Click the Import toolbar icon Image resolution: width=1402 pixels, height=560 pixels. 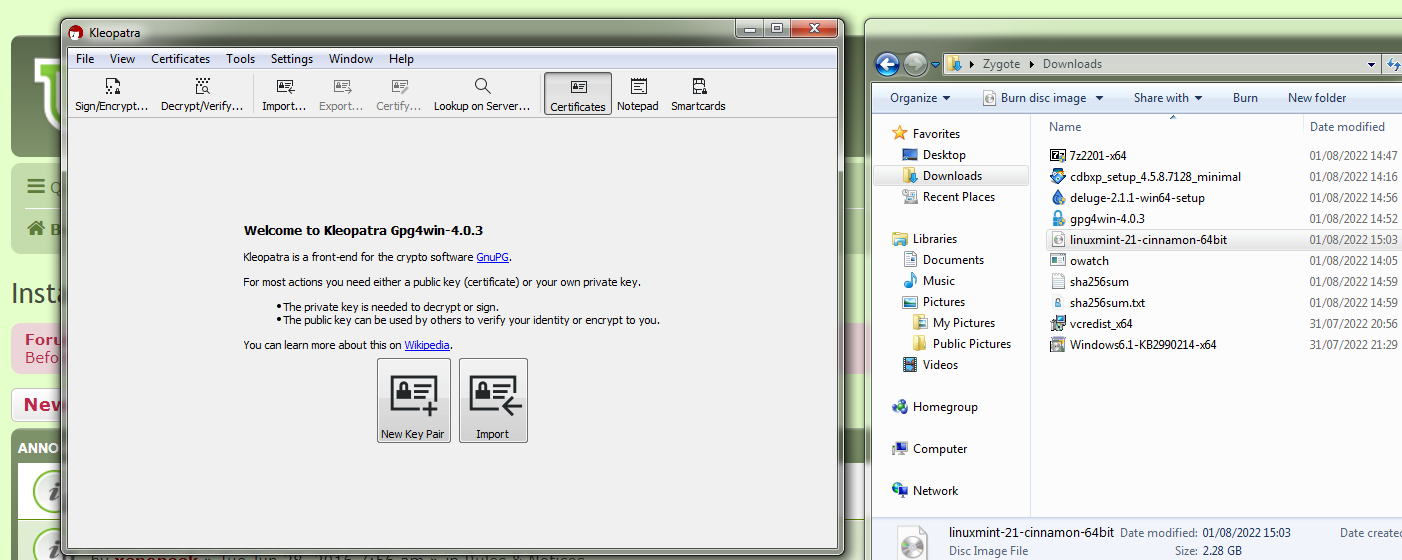pos(284,94)
